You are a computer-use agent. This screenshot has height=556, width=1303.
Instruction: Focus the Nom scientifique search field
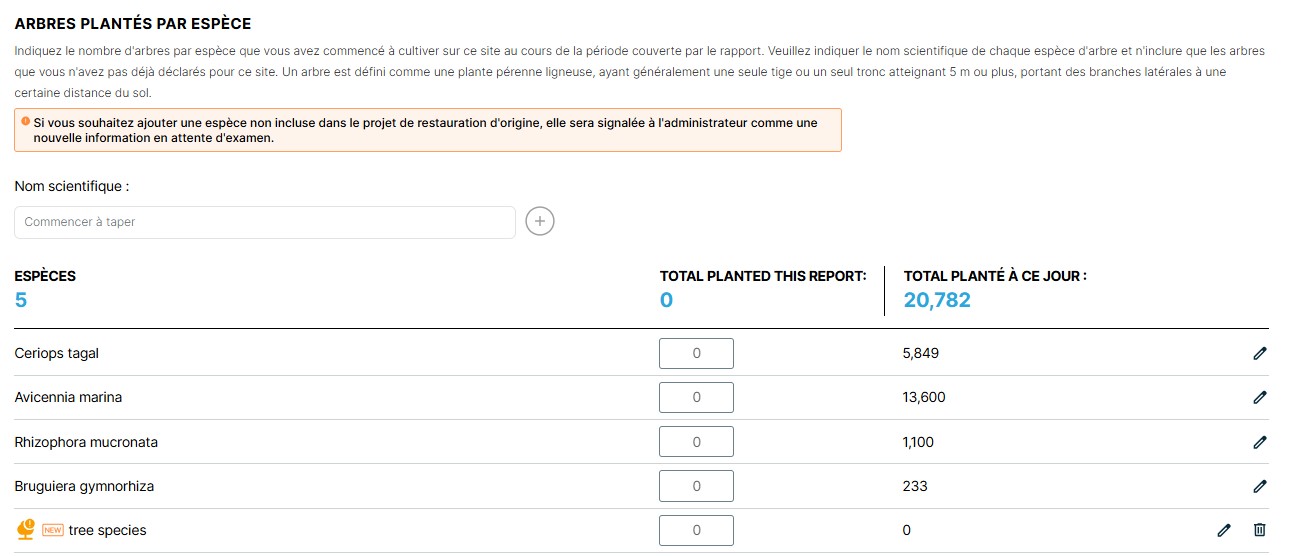pyautogui.click(x=265, y=222)
